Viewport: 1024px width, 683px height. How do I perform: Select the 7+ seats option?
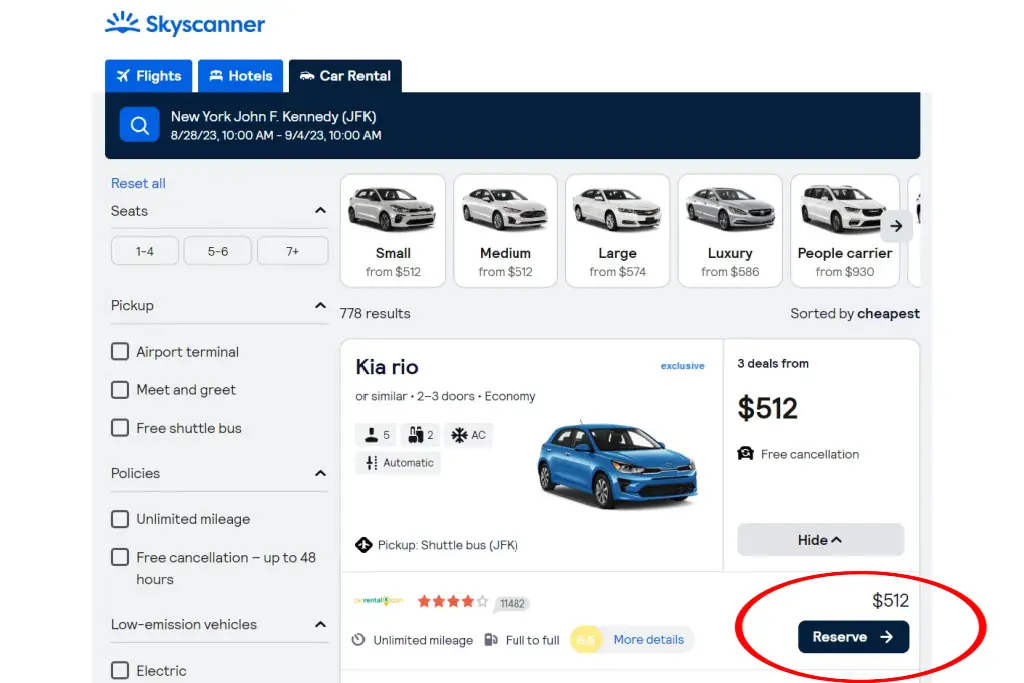[293, 251]
